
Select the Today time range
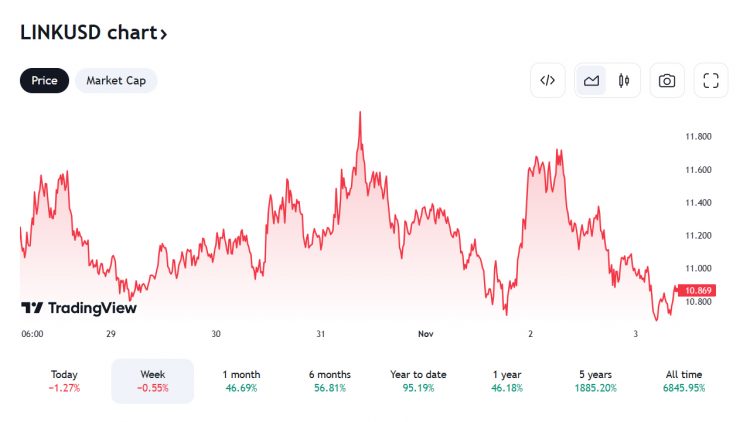click(x=64, y=381)
